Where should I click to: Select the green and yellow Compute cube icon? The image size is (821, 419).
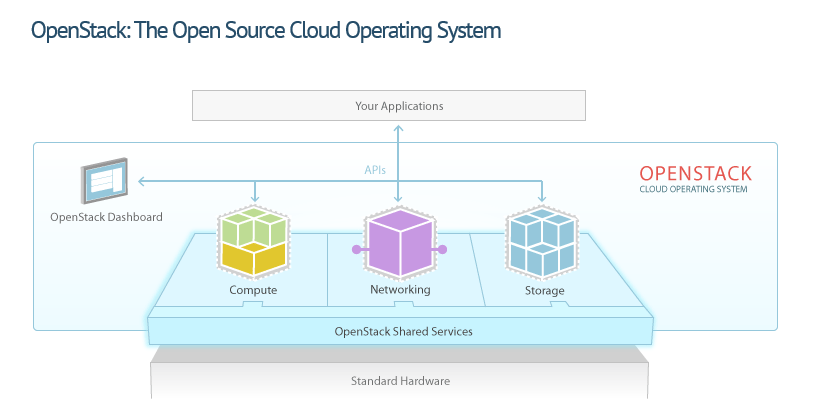pyautogui.click(x=253, y=241)
